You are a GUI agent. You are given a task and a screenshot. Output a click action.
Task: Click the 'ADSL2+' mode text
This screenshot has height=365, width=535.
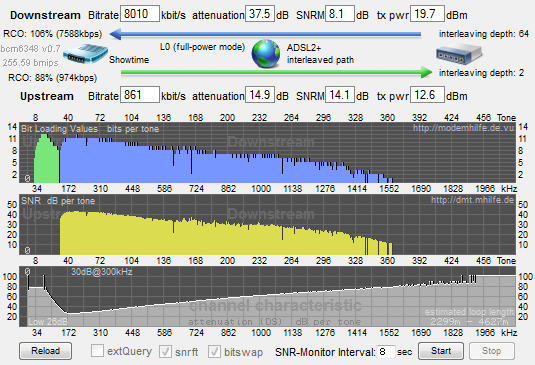point(304,47)
